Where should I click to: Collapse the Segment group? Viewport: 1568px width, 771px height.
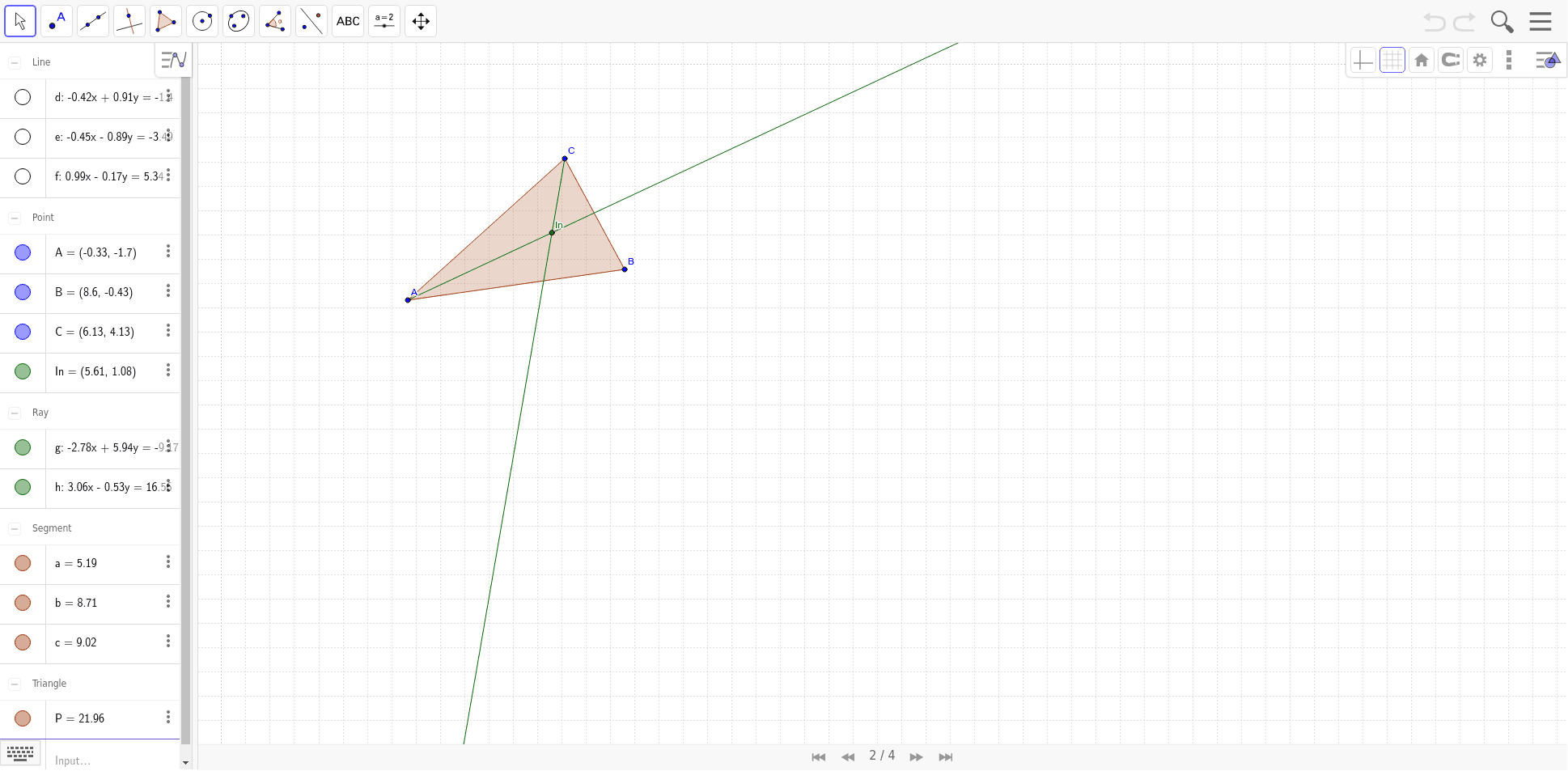pos(15,528)
